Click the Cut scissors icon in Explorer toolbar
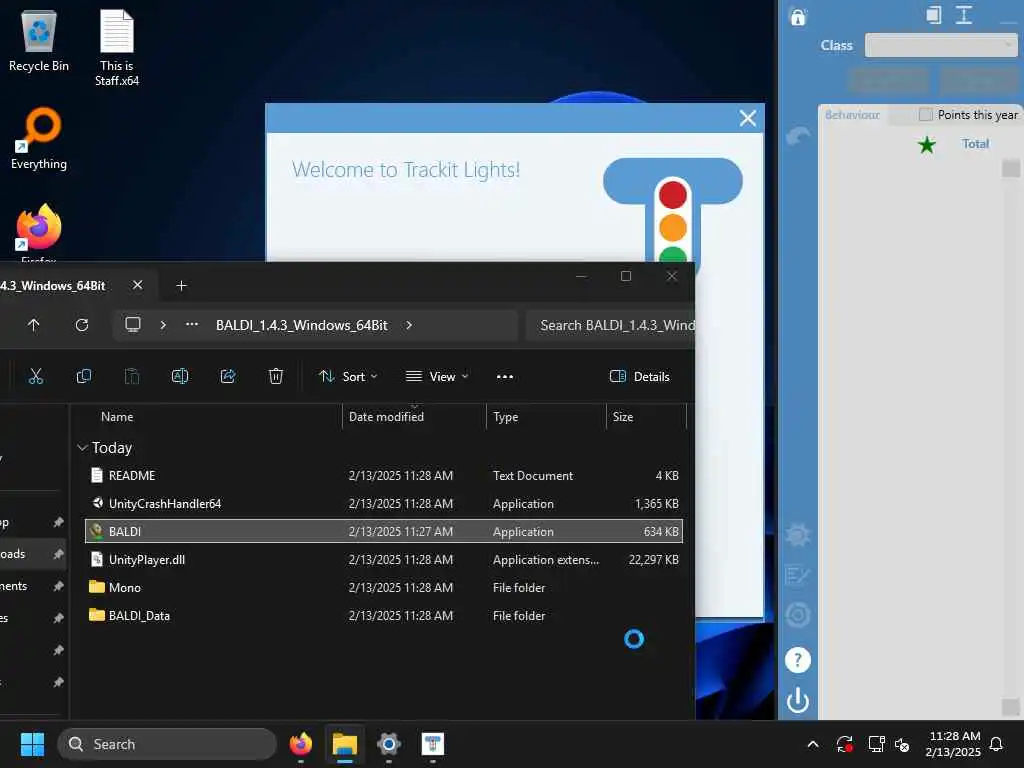Image resolution: width=1024 pixels, height=768 pixels. pos(36,376)
